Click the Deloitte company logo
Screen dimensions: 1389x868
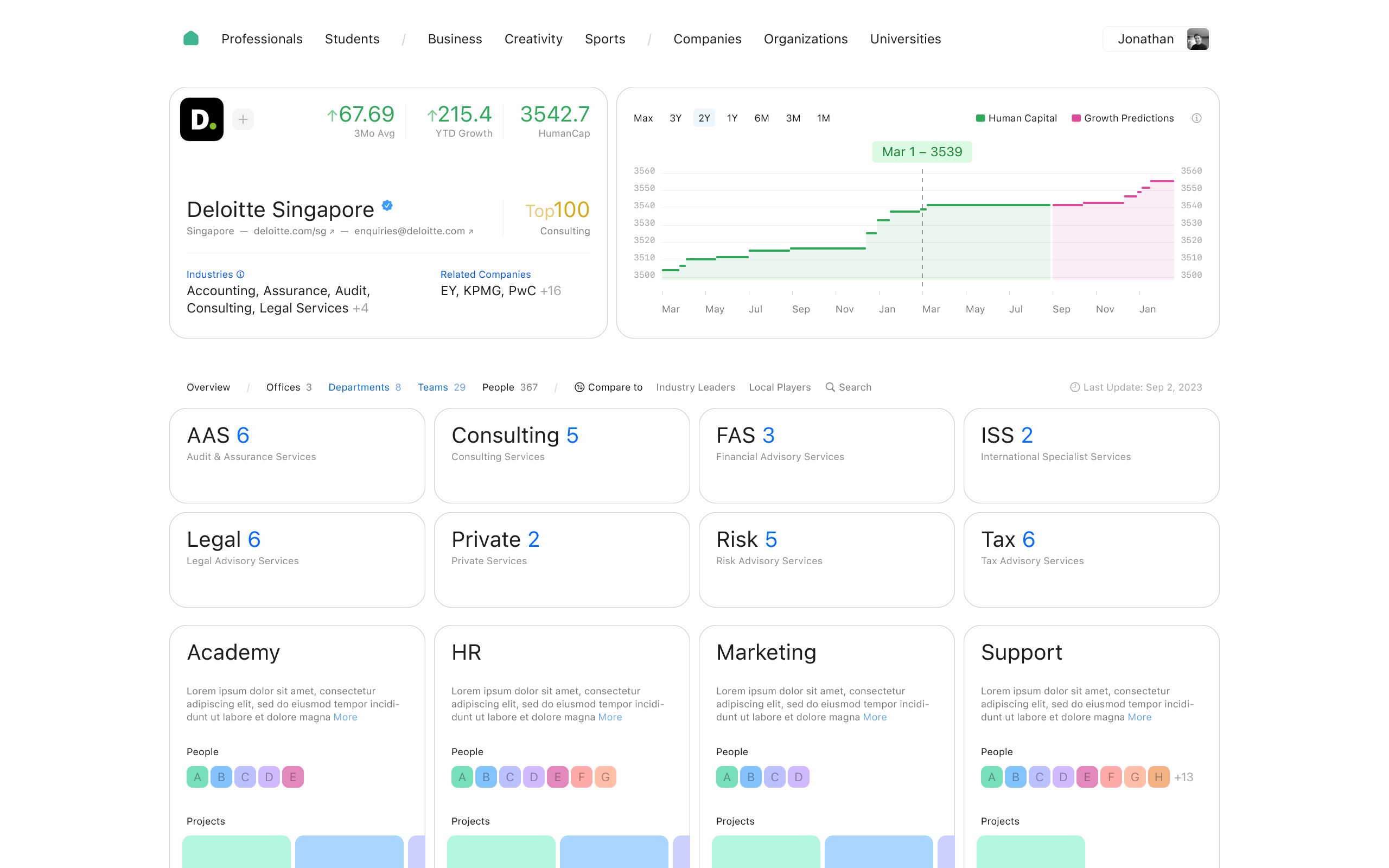coord(201,119)
